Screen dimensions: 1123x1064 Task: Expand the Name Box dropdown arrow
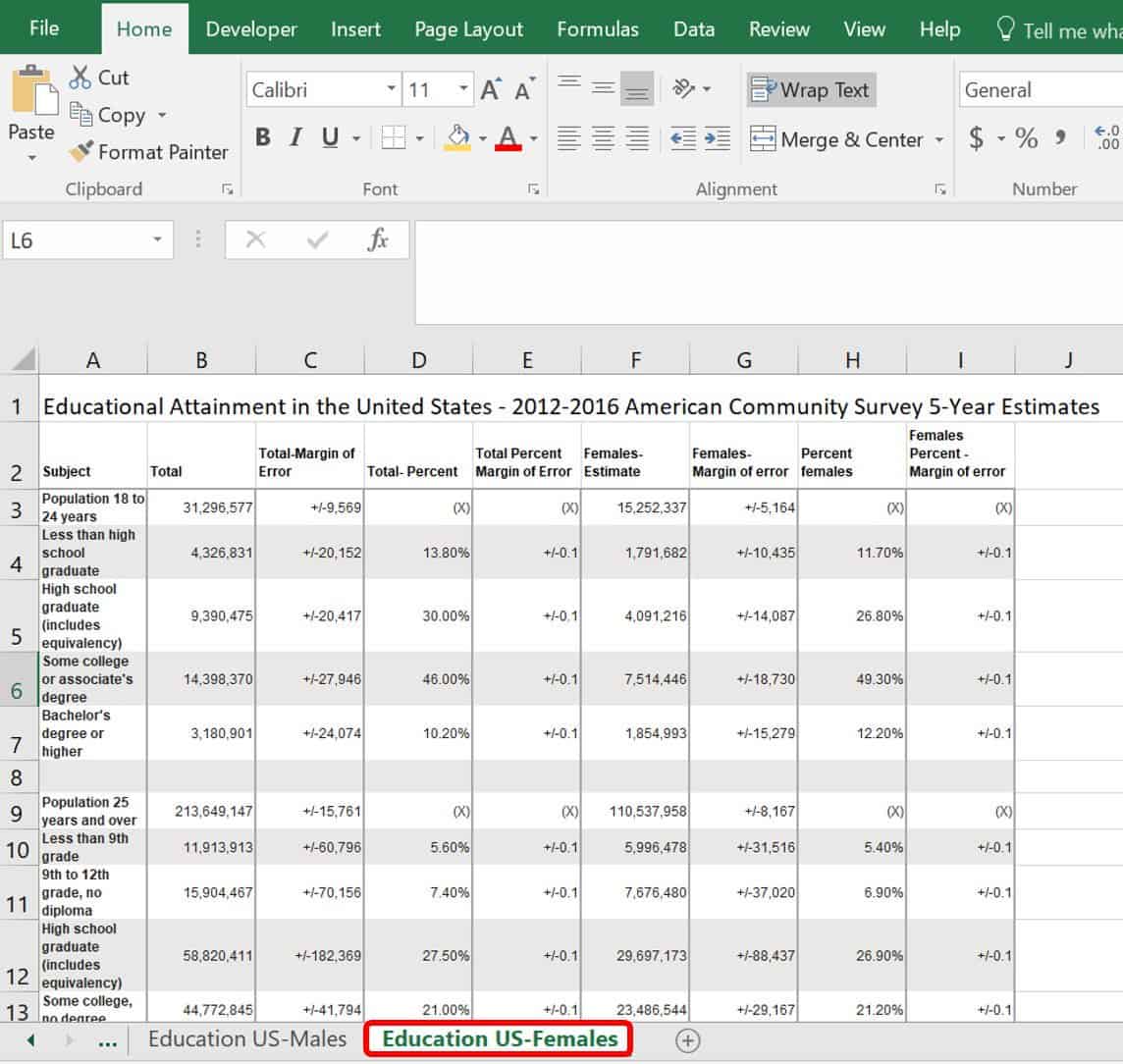pos(157,239)
